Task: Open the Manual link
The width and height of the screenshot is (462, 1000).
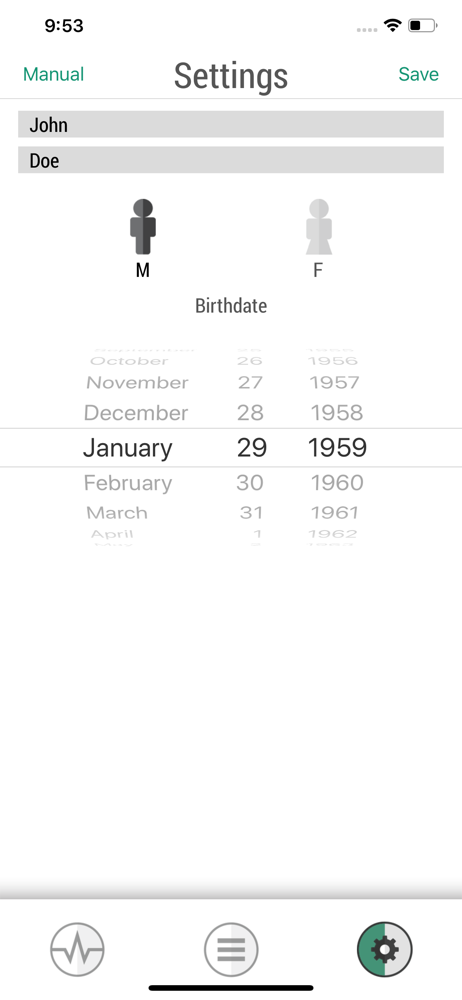Action: 54,75
